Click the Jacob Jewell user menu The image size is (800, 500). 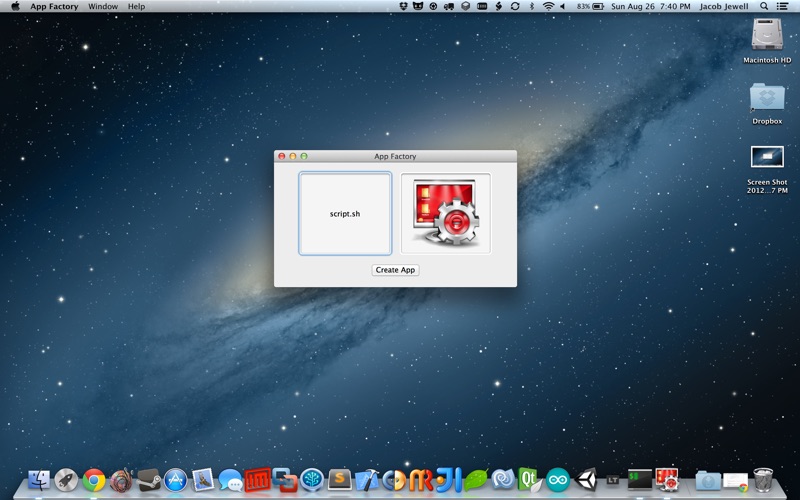click(x=724, y=6)
